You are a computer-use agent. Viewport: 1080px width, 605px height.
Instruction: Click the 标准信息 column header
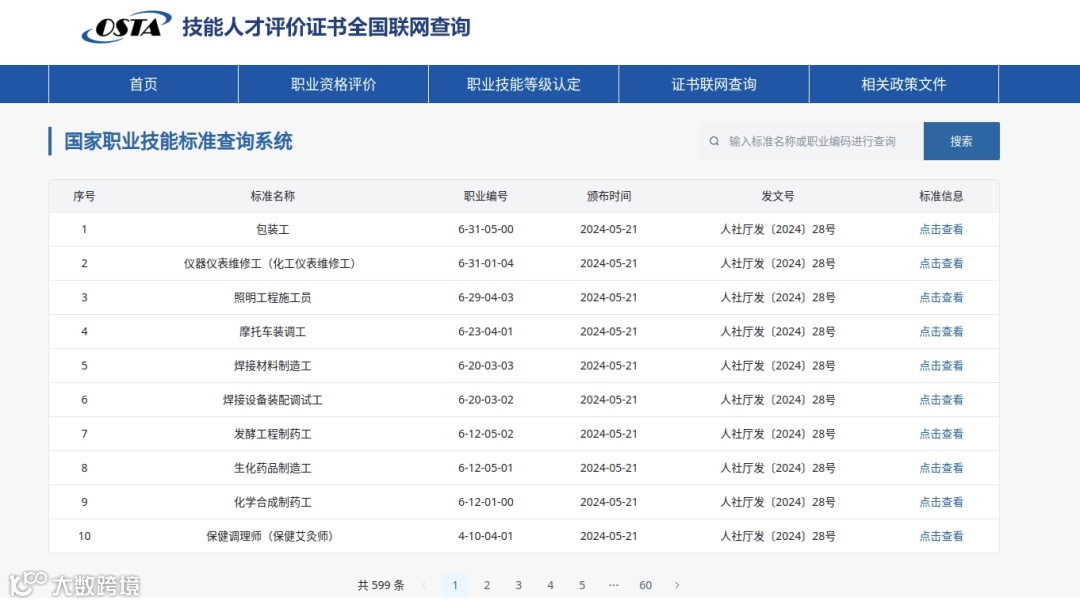point(941,196)
